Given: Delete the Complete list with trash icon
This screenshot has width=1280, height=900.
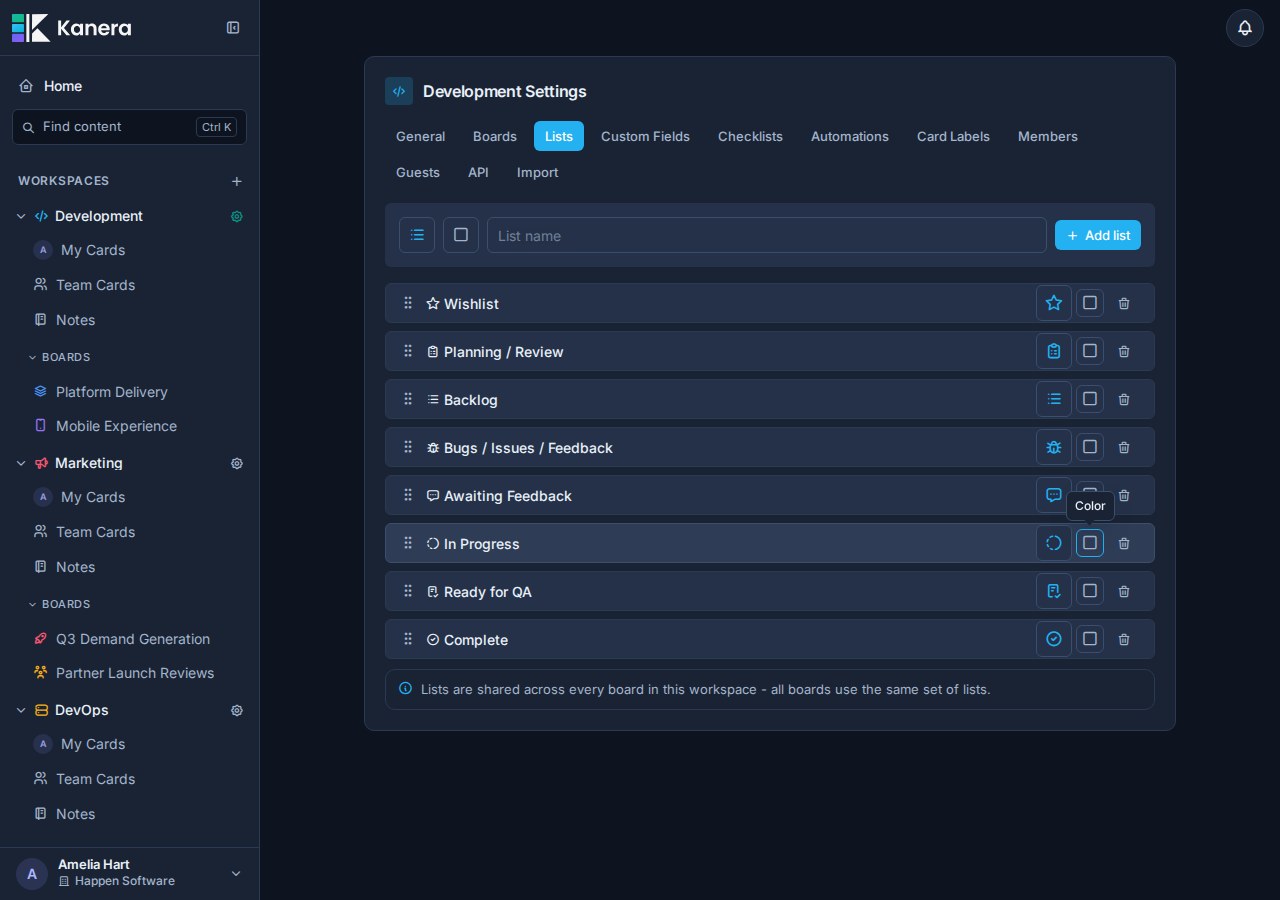Looking at the screenshot, I should click(1124, 639).
